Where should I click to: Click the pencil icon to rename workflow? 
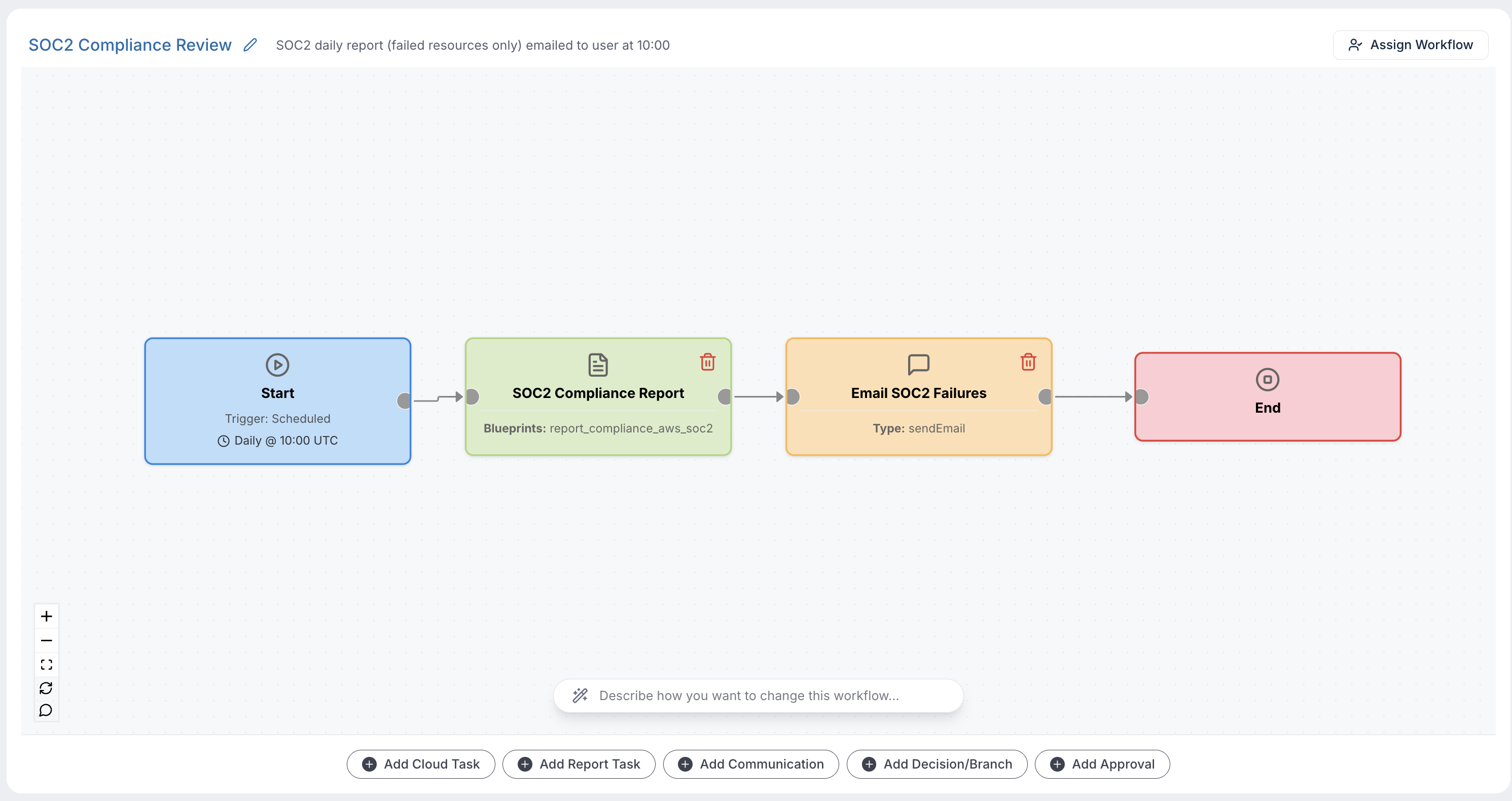tap(250, 44)
